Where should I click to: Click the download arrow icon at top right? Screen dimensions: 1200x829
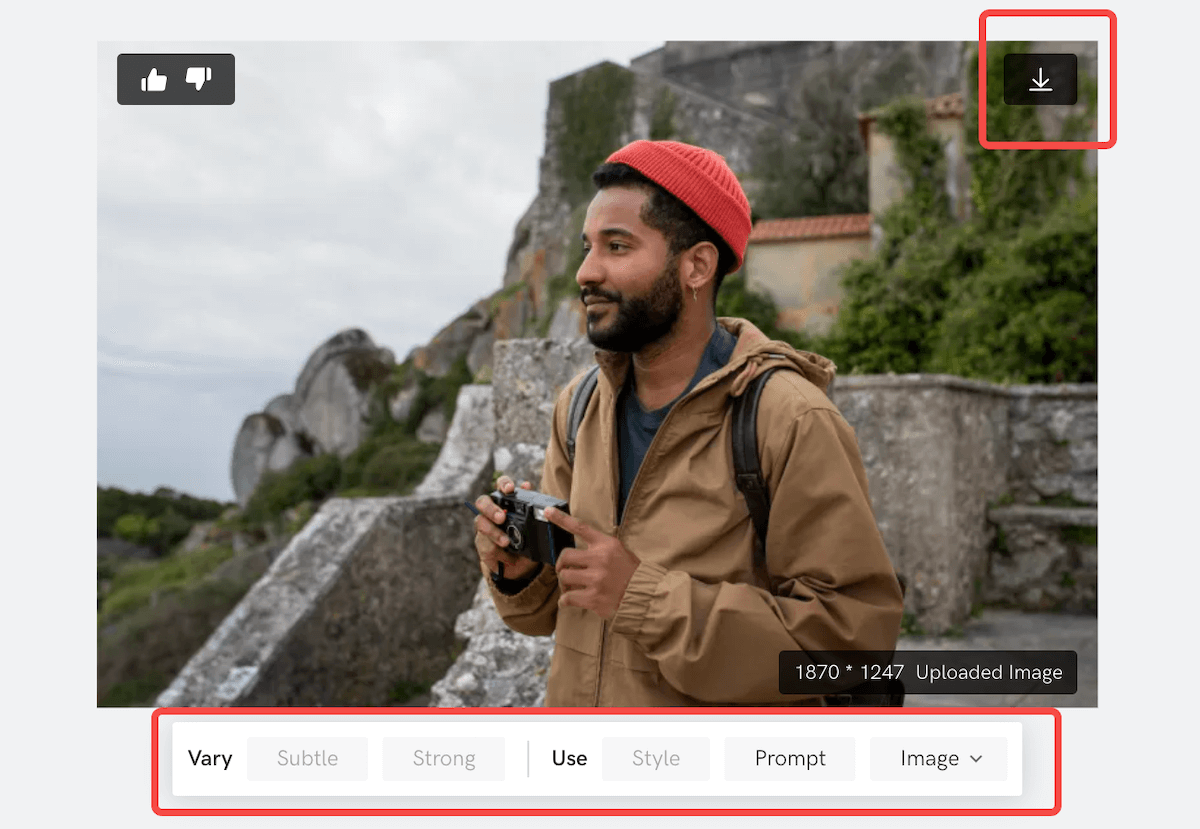(x=1040, y=79)
